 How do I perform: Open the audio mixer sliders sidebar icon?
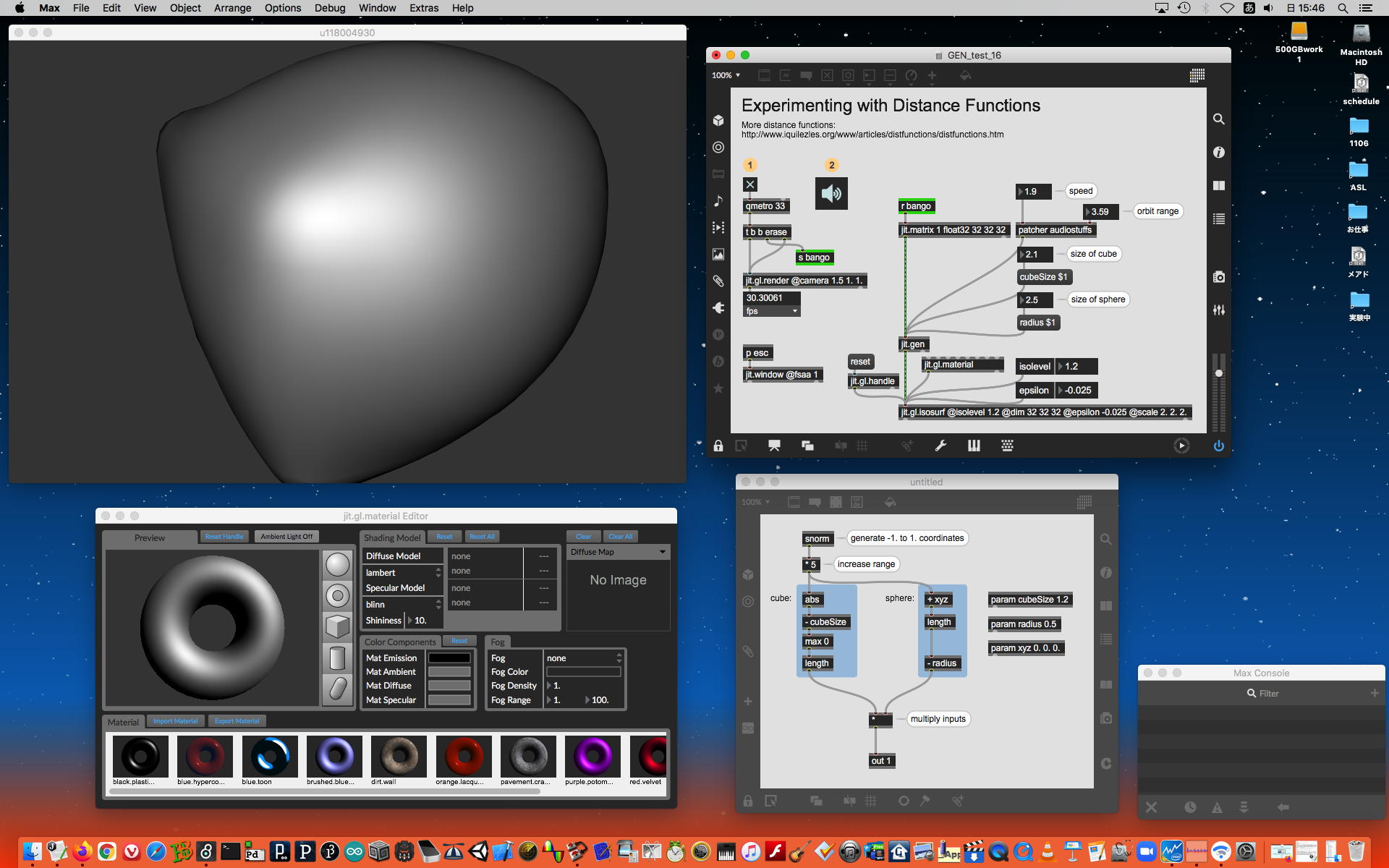point(1219,310)
